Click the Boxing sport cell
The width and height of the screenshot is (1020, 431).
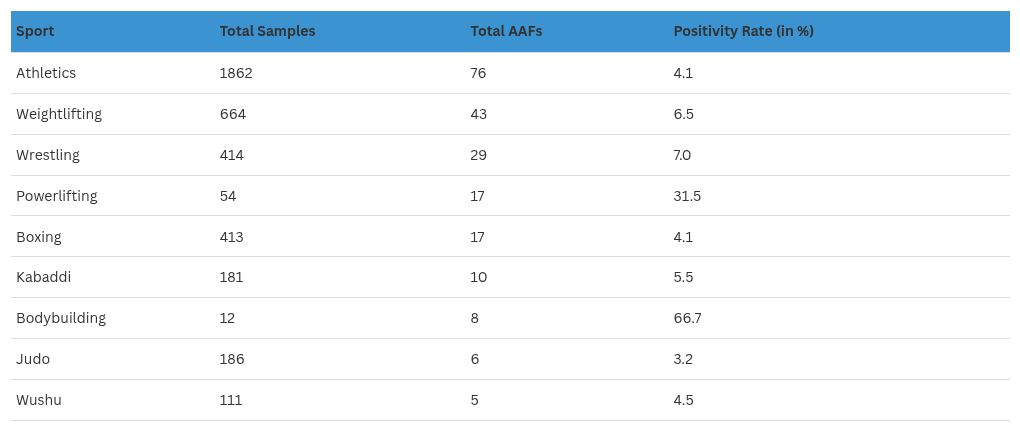pos(39,237)
